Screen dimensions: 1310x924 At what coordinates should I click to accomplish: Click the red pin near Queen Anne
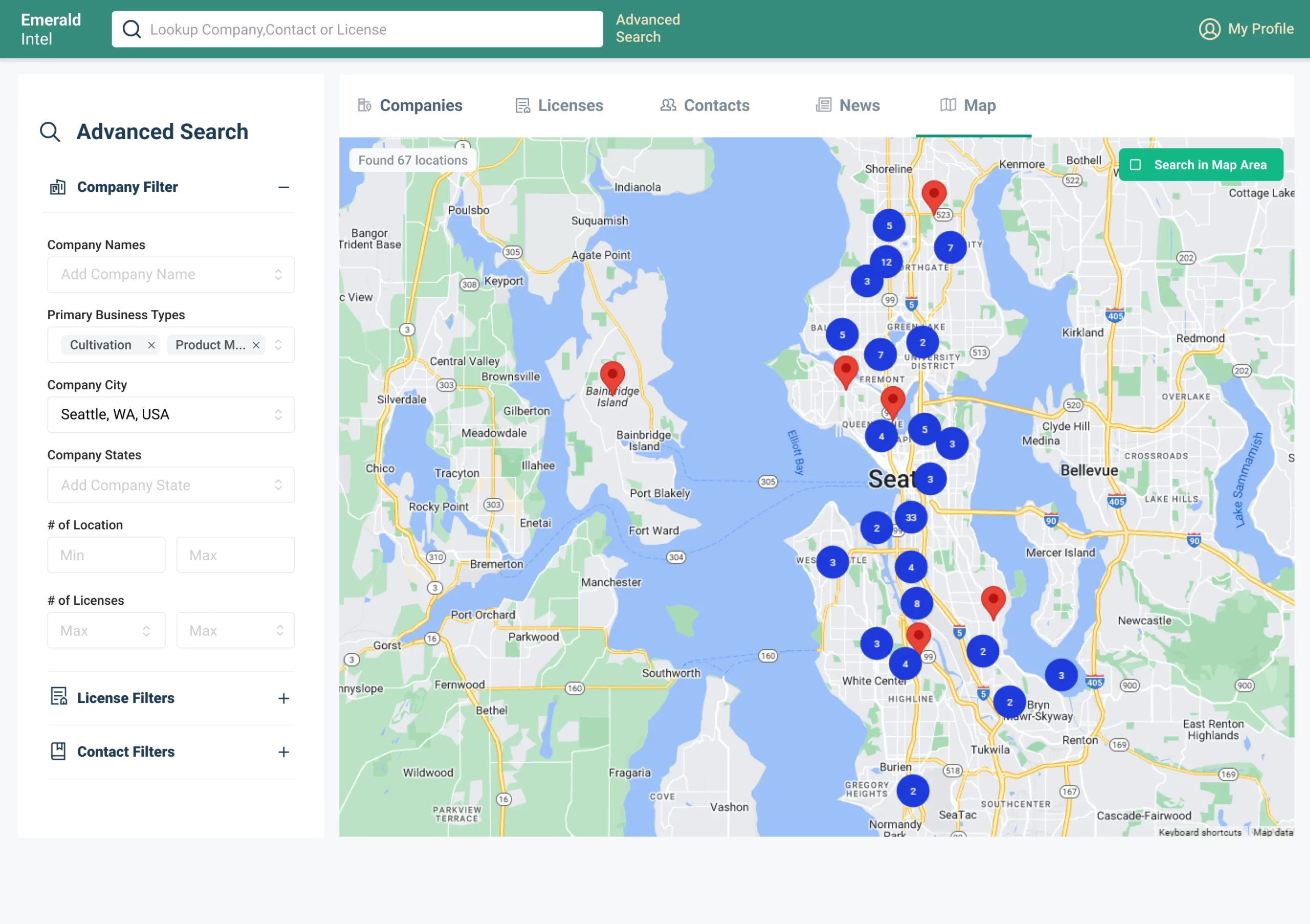[x=892, y=403]
